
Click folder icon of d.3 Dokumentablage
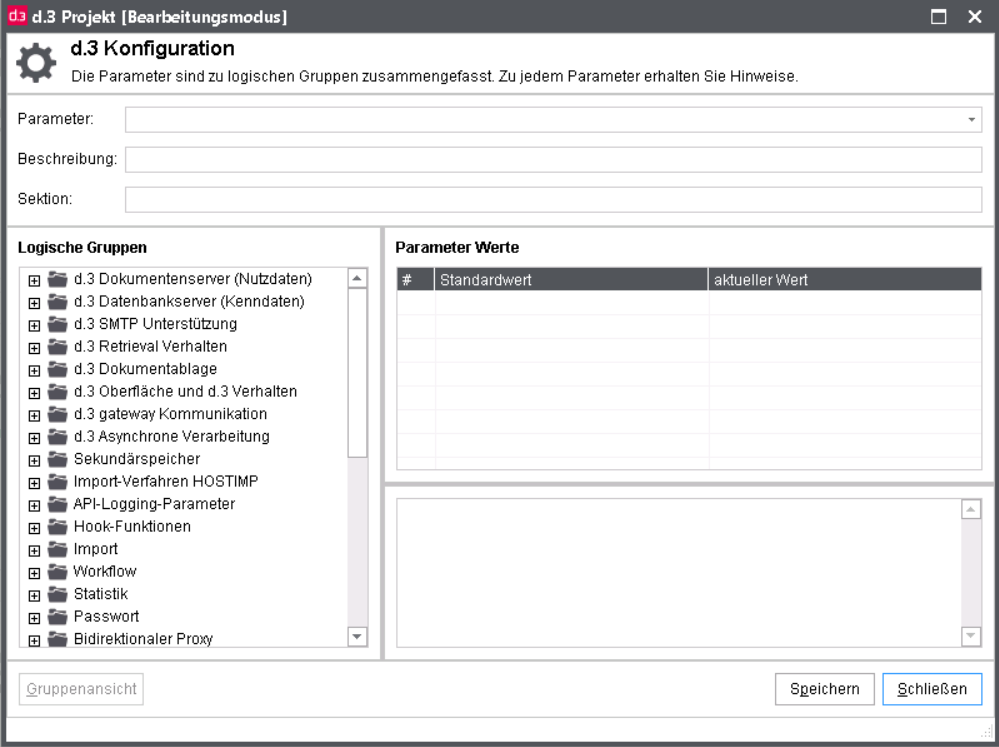(57, 369)
